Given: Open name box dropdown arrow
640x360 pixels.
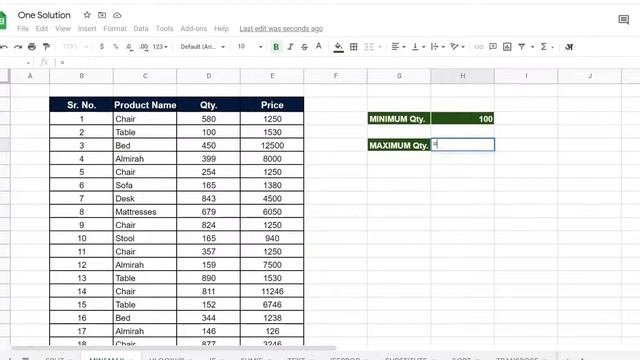Looking at the screenshot, I should click(x=28, y=63).
